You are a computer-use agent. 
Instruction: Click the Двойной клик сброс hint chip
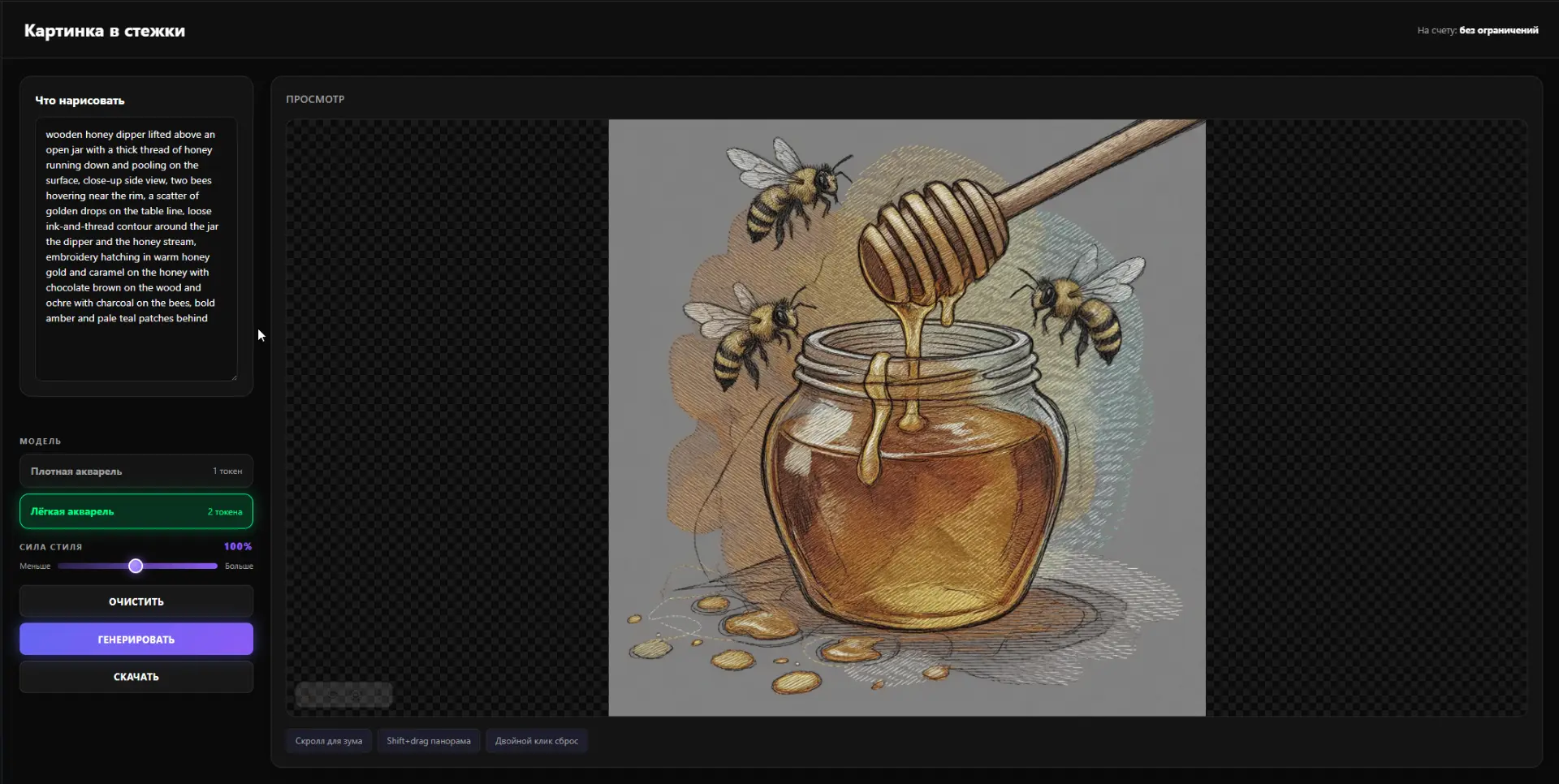point(537,741)
